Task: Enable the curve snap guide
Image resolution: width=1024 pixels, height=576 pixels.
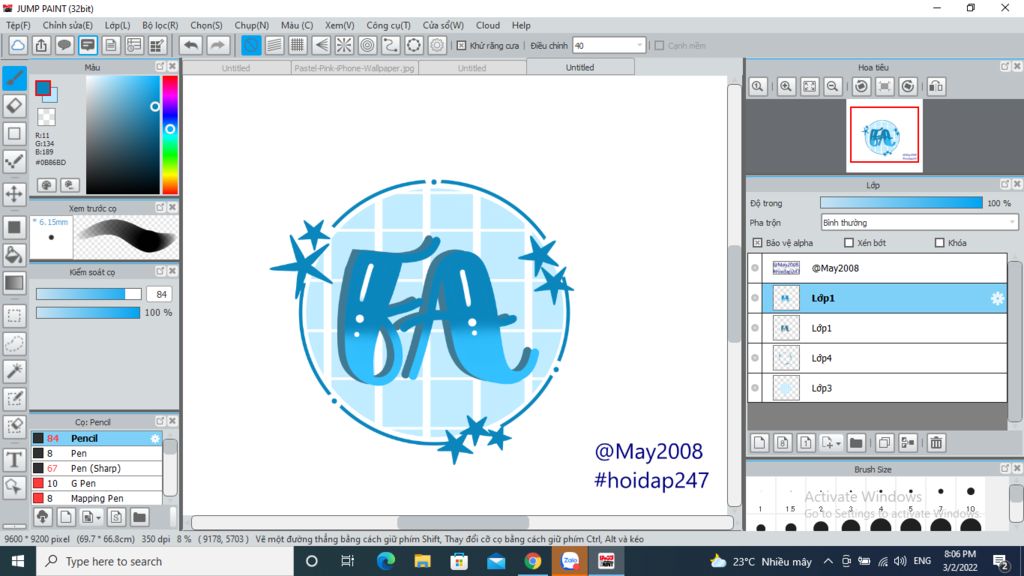Action: coord(391,46)
